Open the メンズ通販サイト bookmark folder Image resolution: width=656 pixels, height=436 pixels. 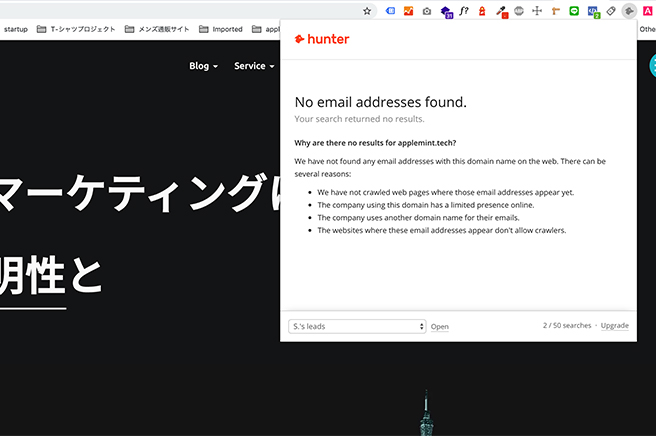coord(157,29)
